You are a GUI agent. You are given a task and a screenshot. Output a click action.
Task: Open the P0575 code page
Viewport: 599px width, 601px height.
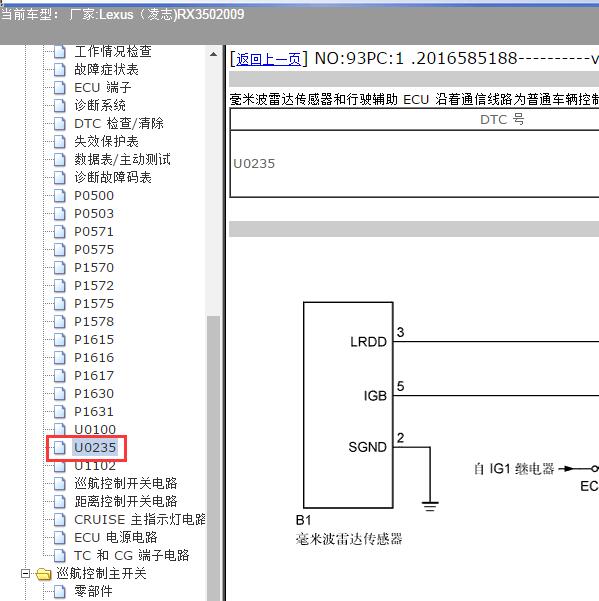click(94, 250)
